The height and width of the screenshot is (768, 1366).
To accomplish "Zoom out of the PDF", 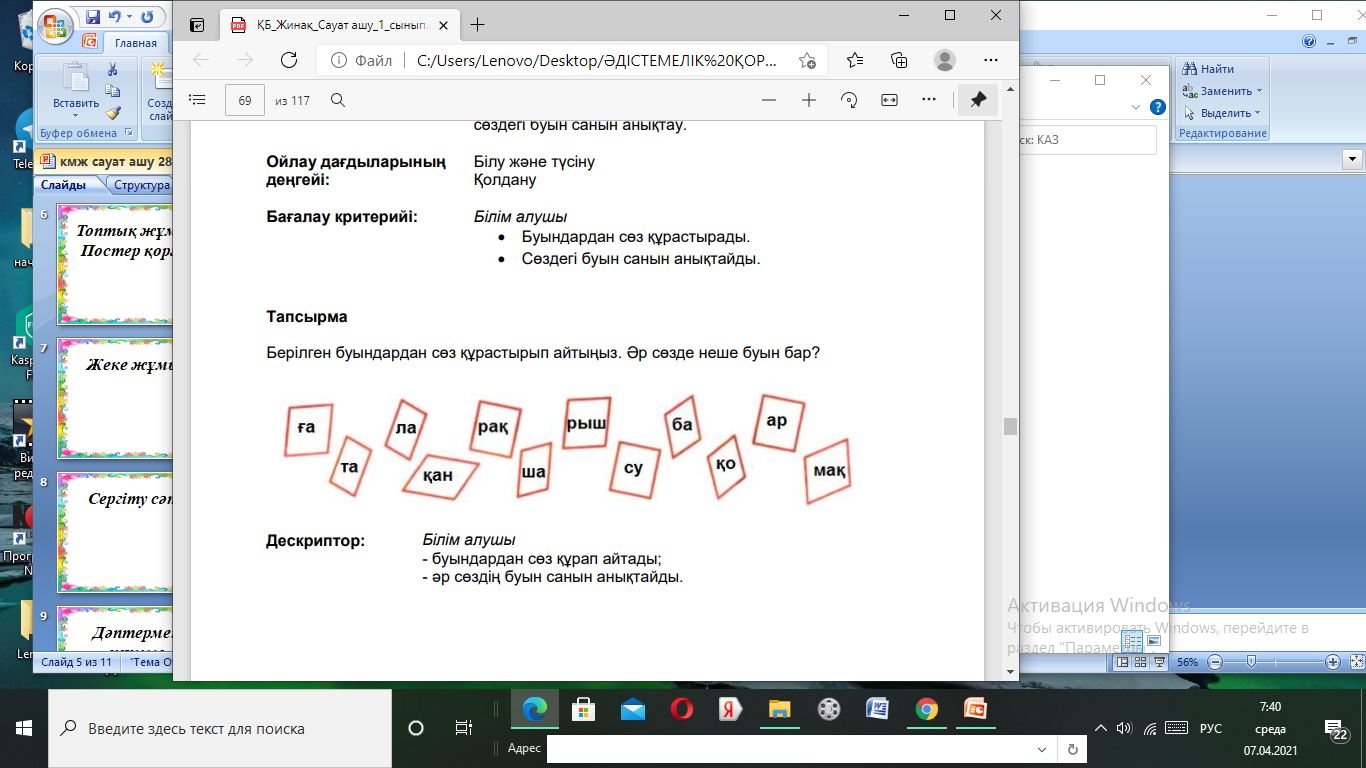I will (x=769, y=100).
